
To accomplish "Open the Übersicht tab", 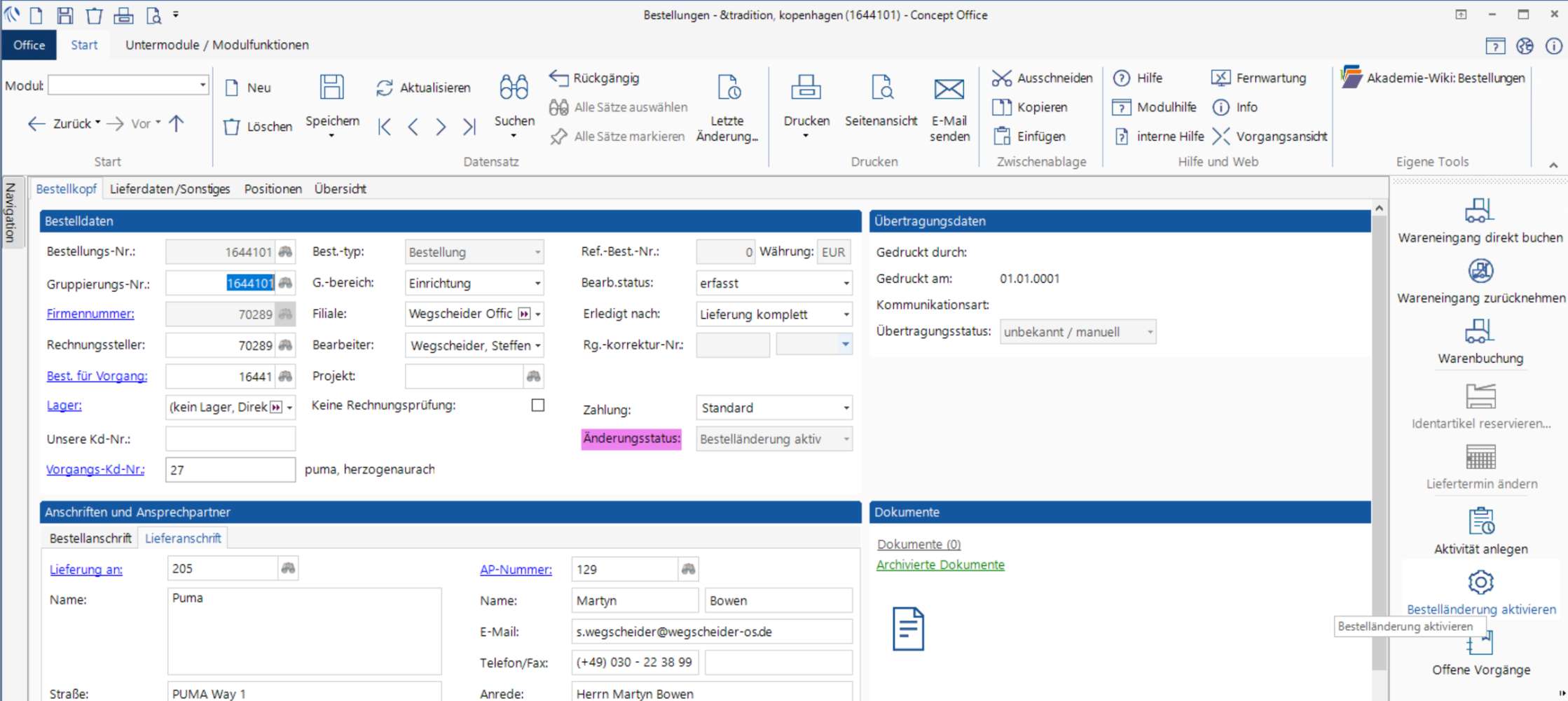I will pos(340,189).
